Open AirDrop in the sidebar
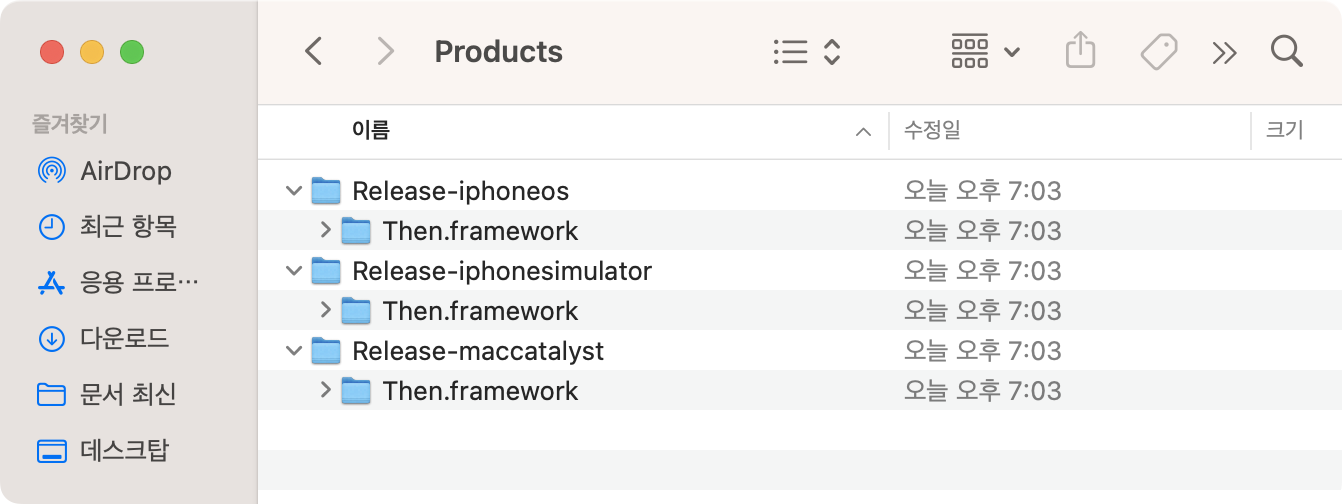 pyautogui.click(x=125, y=171)
